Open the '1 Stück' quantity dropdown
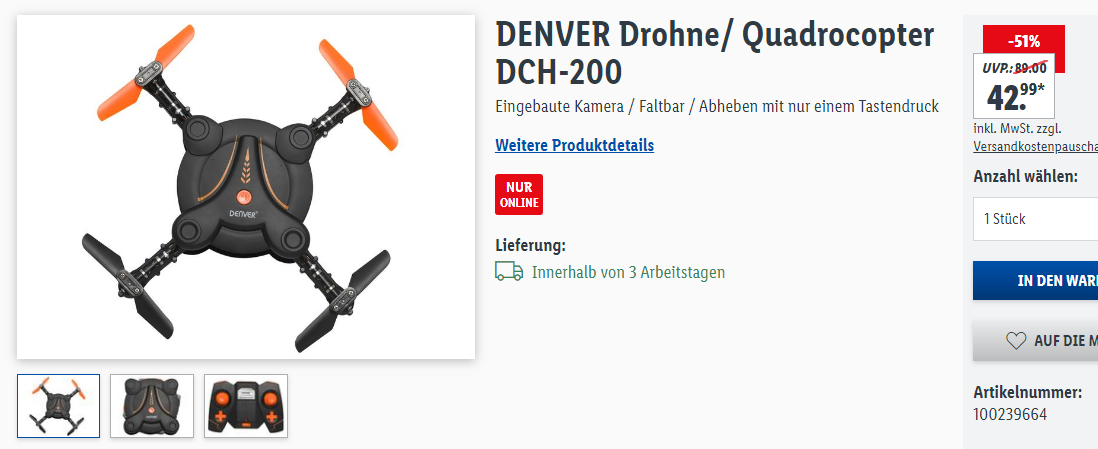The height and width of the screenshot is (449, 1098). coord(1036,219)
